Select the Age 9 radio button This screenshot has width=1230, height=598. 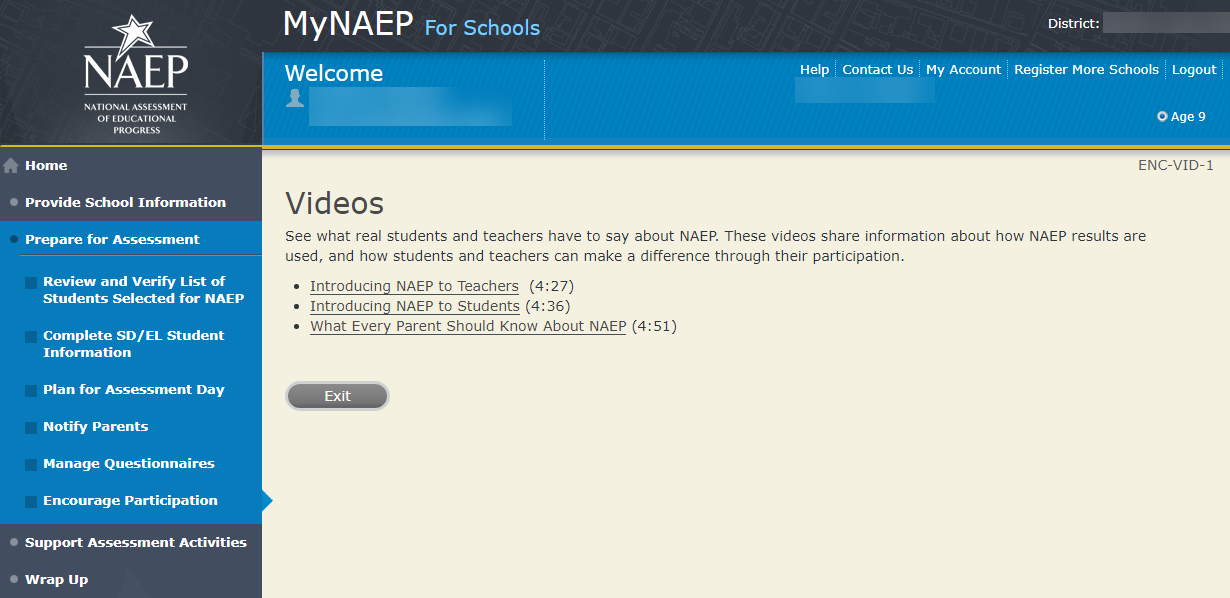click(x=1162, y=117)
